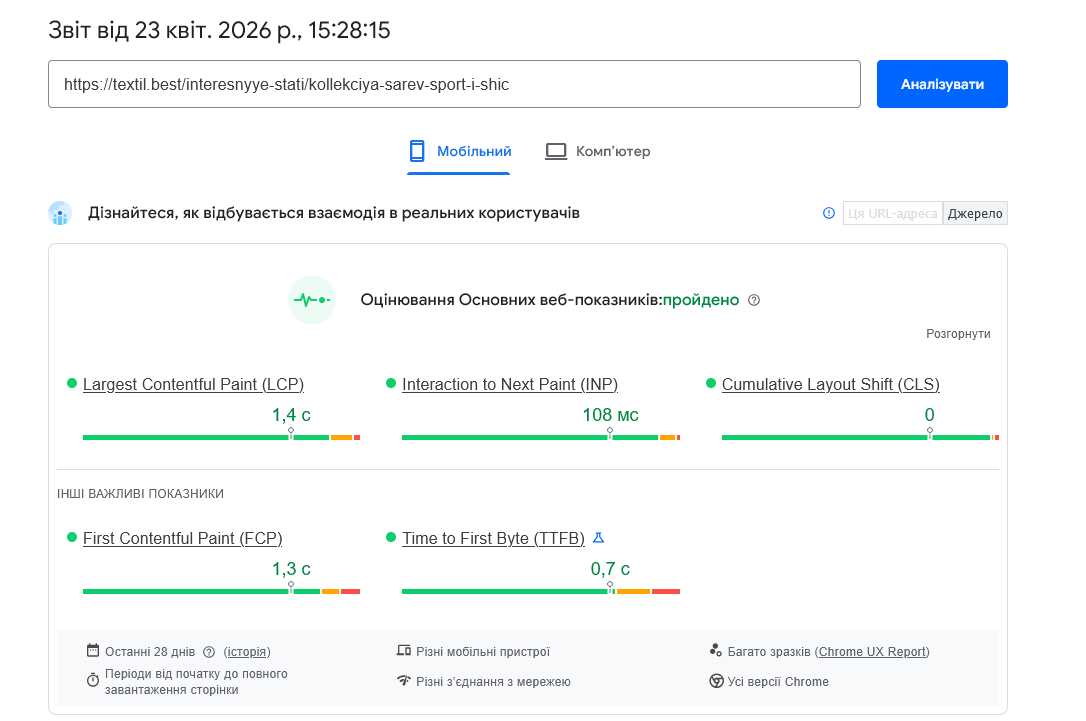Click the Core Web Vitals pulse icon
This screenshot has width=1086, height=721.
click(311, 300)
